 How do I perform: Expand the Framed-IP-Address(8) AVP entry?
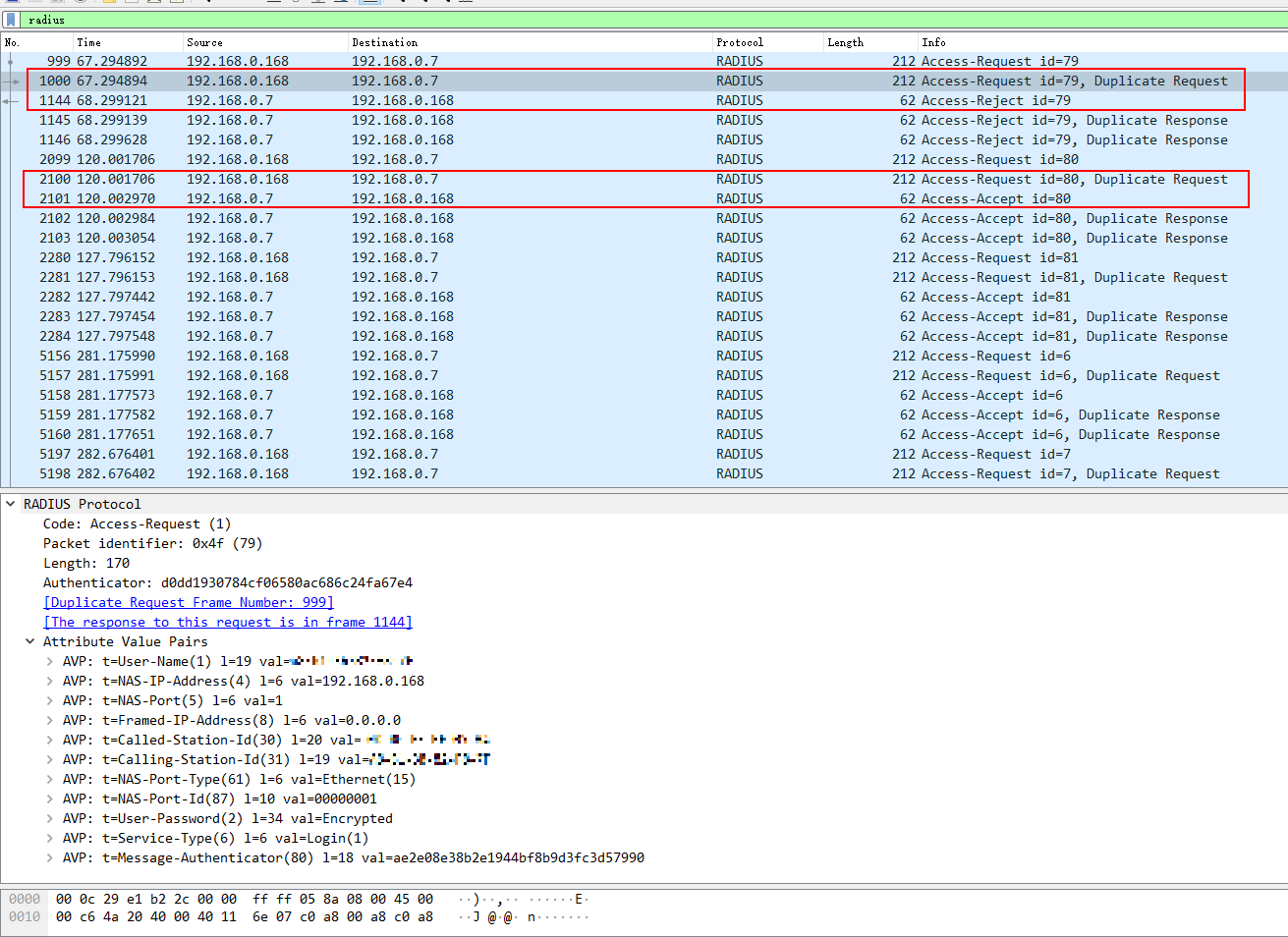coord(50,720)
